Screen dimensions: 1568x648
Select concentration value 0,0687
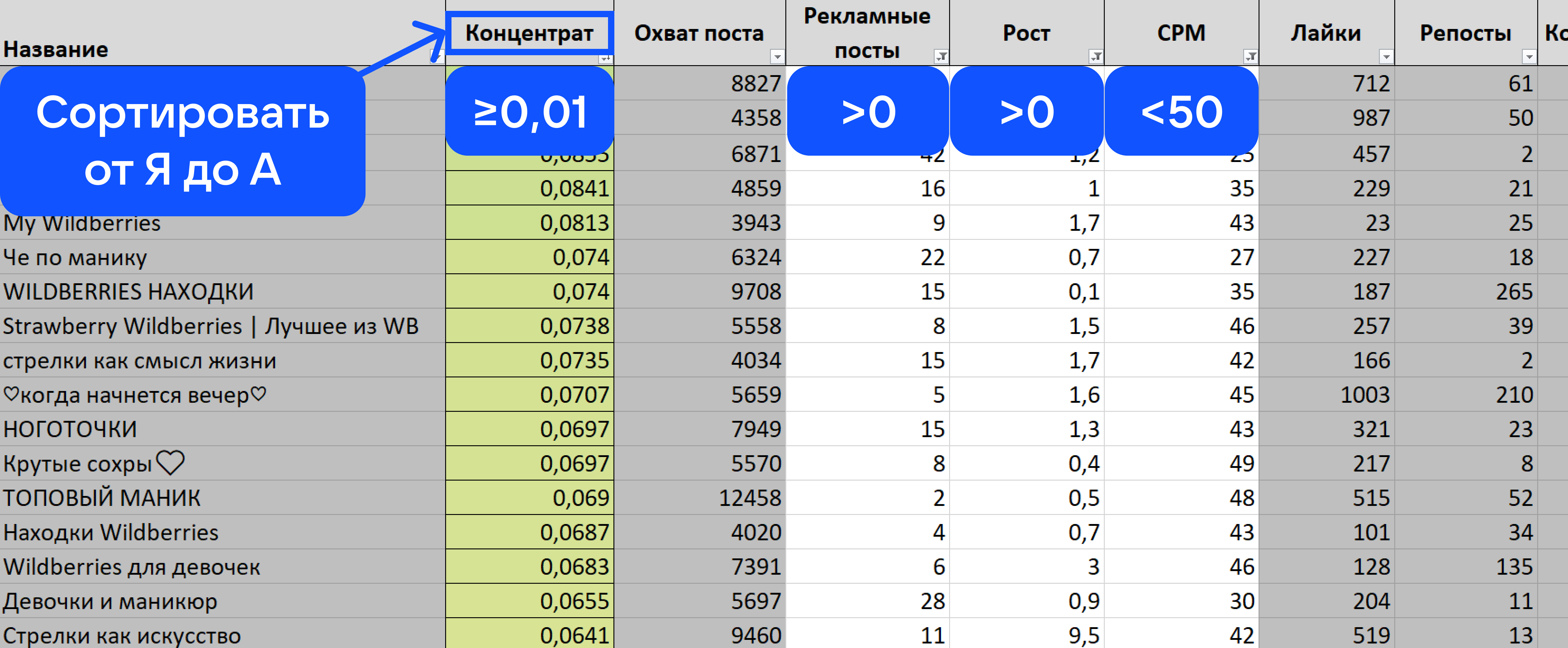pos(530,532)
